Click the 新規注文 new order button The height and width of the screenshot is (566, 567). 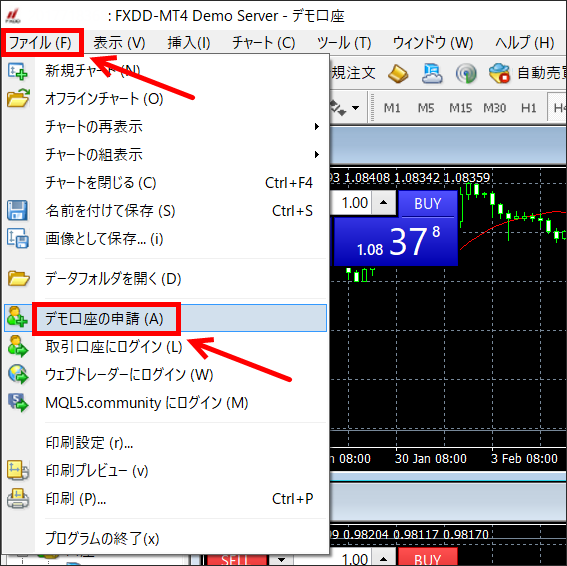click(x=353, y=73)
